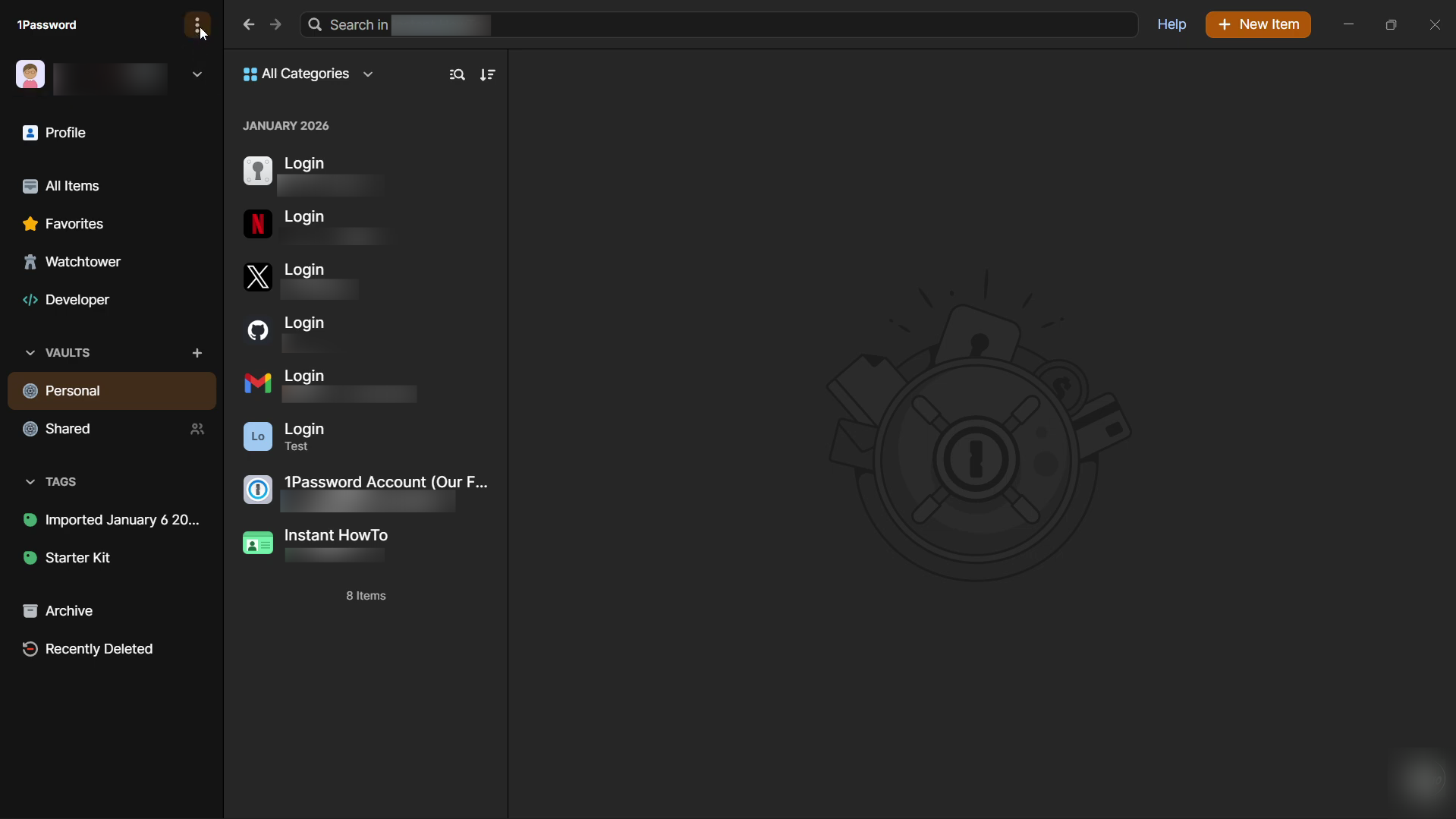Go forward with the right arrow
This screenshot has height=819, width=1456.
point(275,25)
